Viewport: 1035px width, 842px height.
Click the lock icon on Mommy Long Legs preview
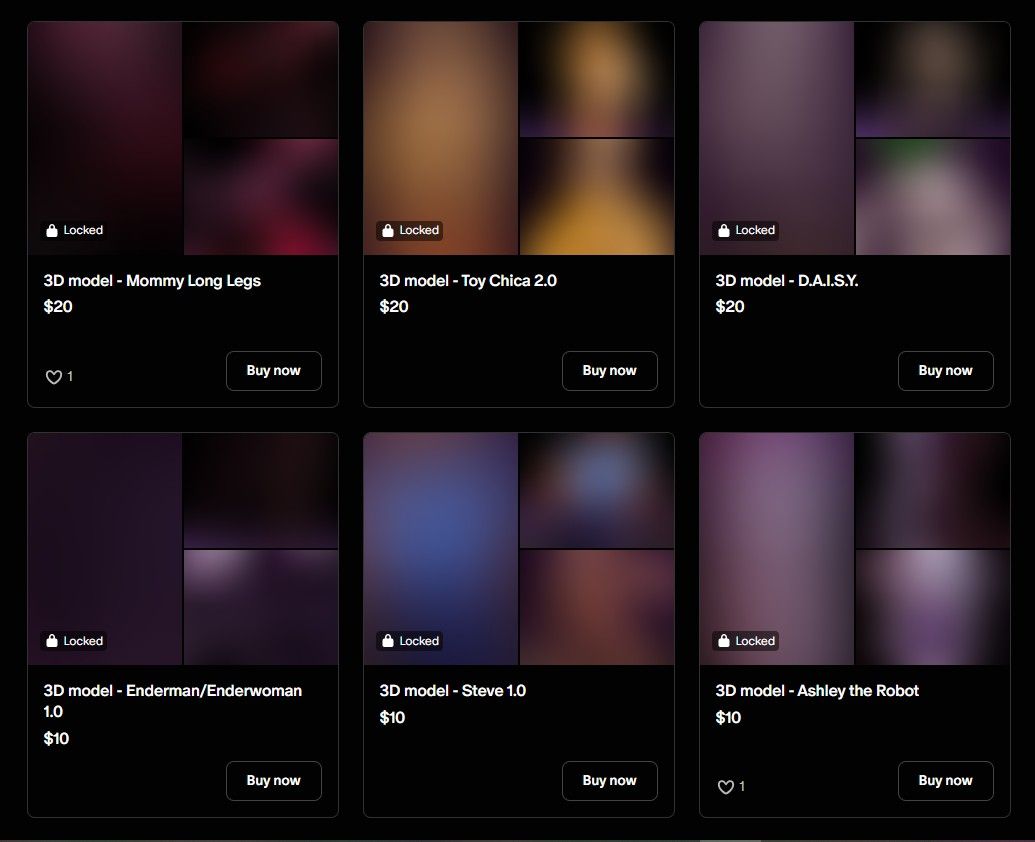pos(51,230)
